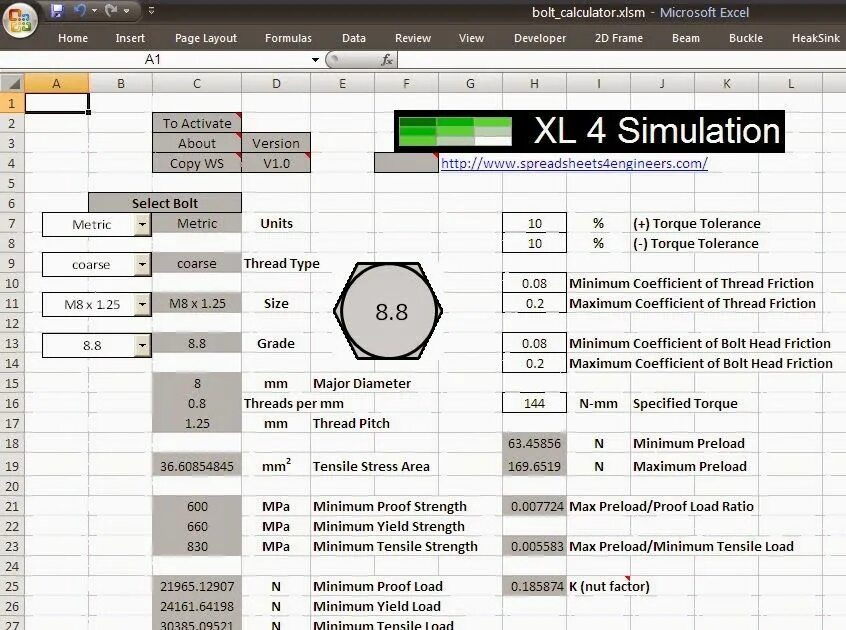Open the Developer ribbon tab

click(x=540, y=38)
